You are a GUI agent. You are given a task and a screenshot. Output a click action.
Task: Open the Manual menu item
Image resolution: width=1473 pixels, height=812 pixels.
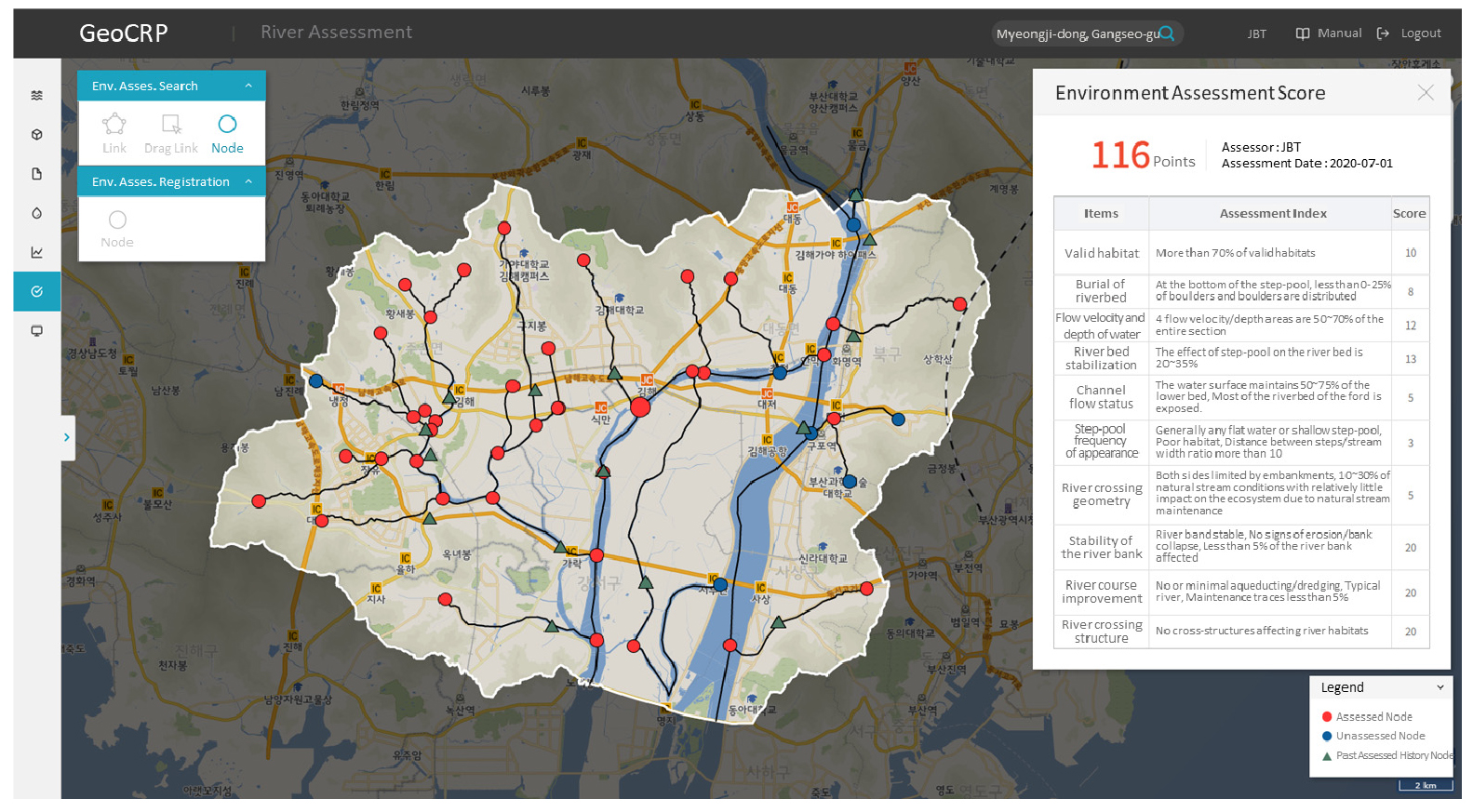pyautogui.click(x=1329, y=33)
